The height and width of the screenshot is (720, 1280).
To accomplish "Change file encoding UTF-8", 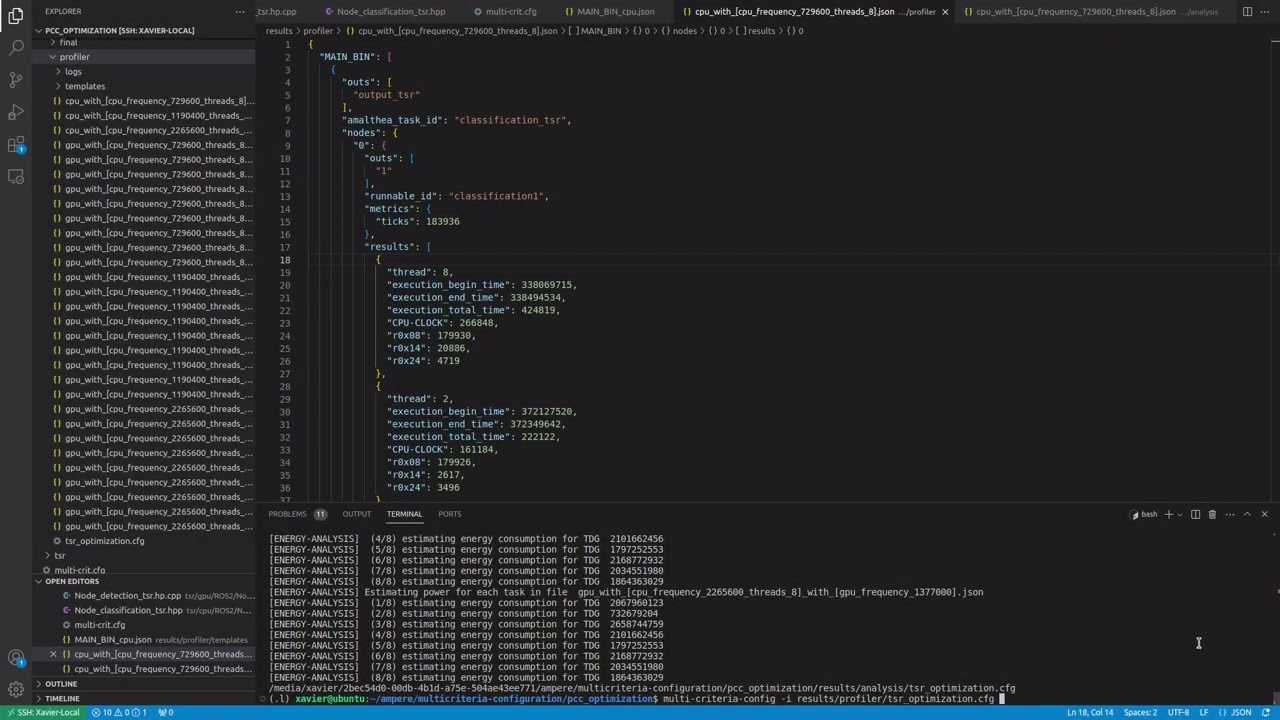I will pos(1178,712).
